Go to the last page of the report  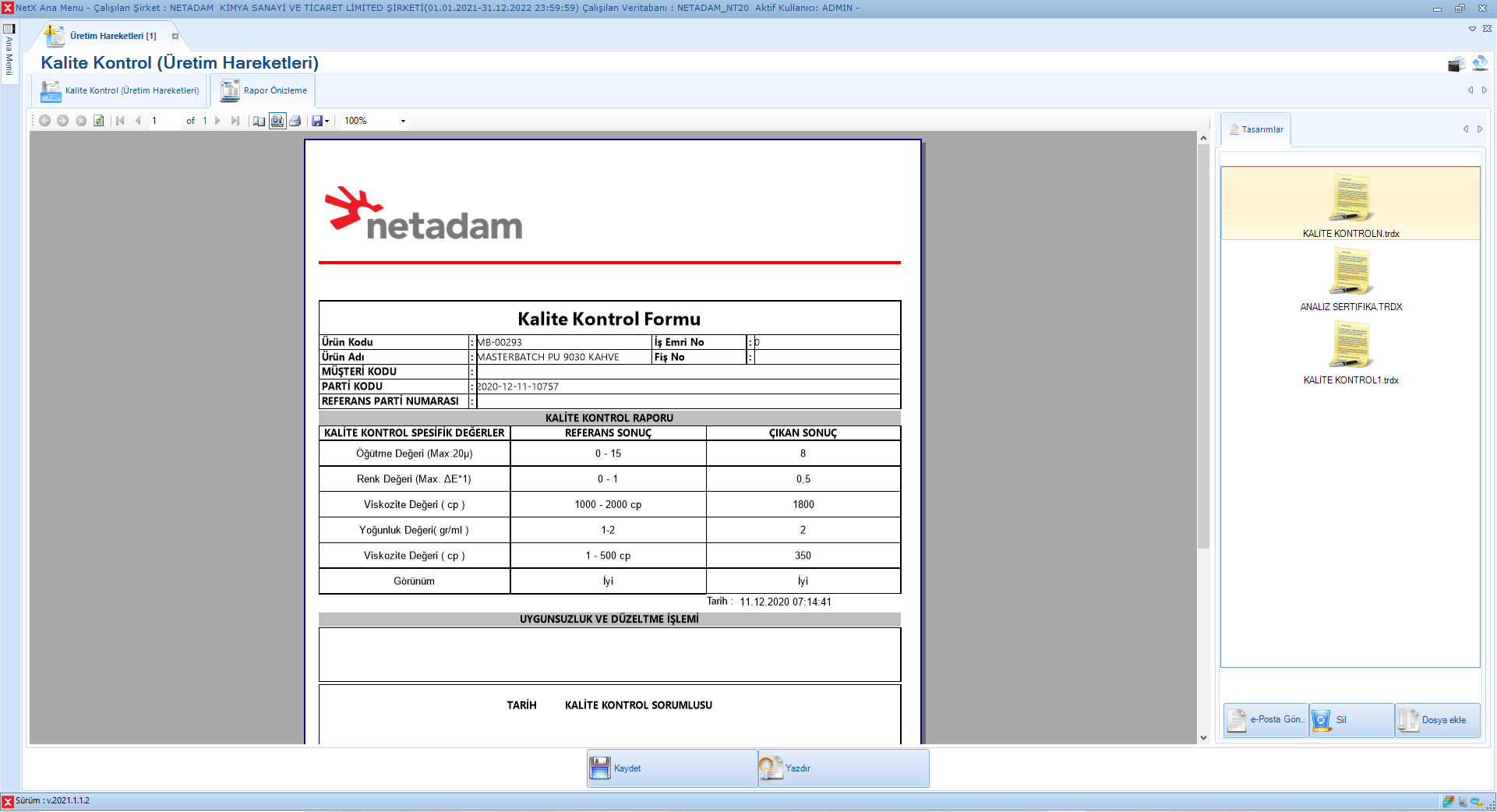pyautogui.click(x=235, y=121)
